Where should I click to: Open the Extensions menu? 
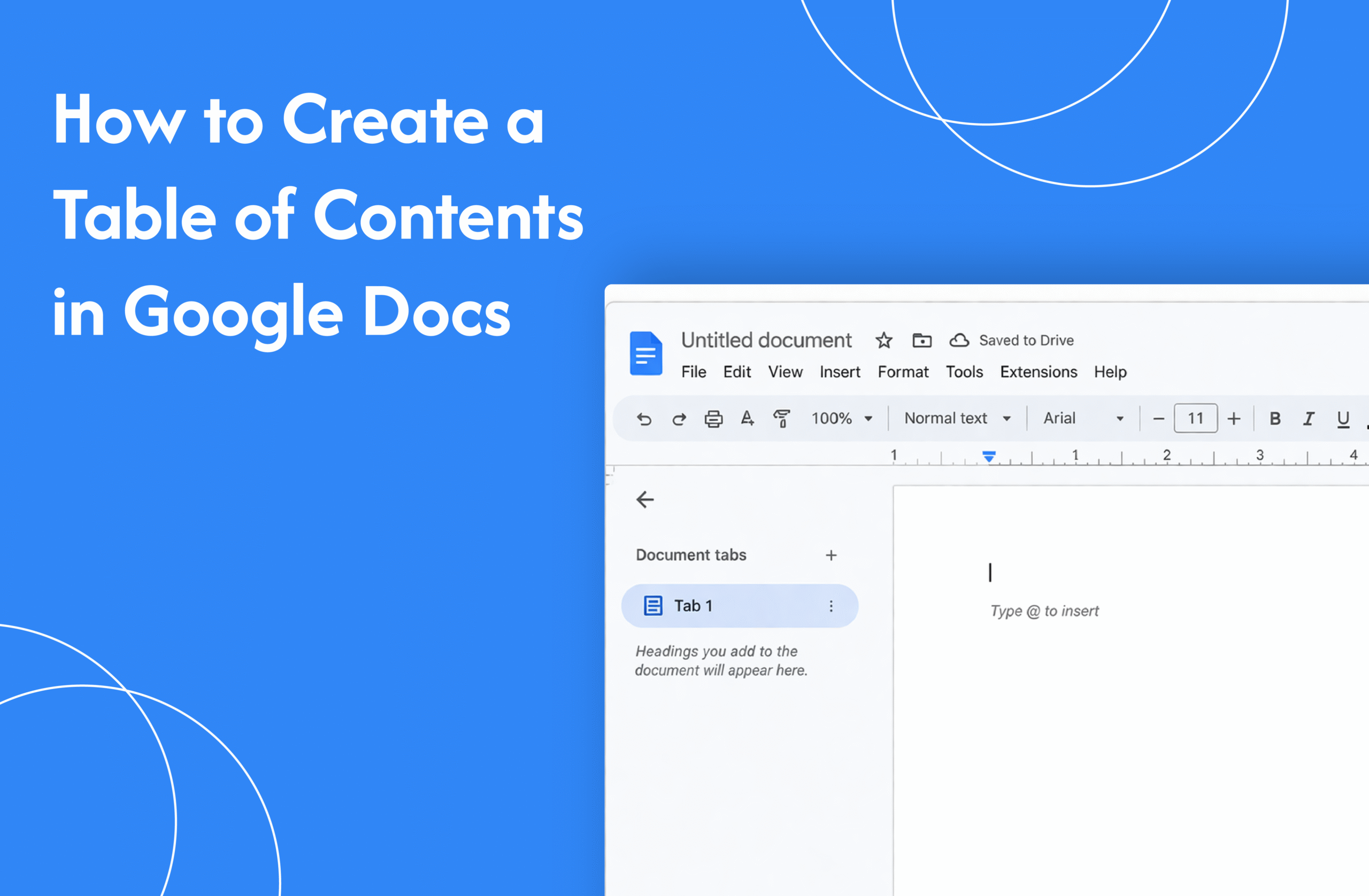pyautogui.click(x=1039, y=372)
